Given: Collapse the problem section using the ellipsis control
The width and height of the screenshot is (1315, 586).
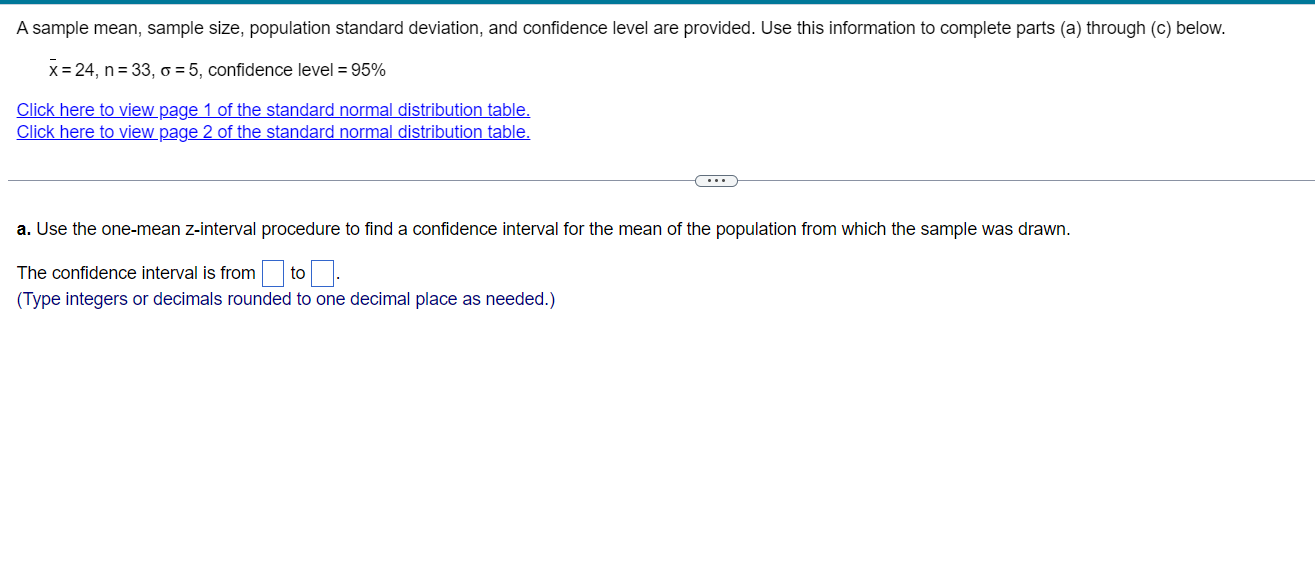Looking at the screenshot, I should 716,180.
